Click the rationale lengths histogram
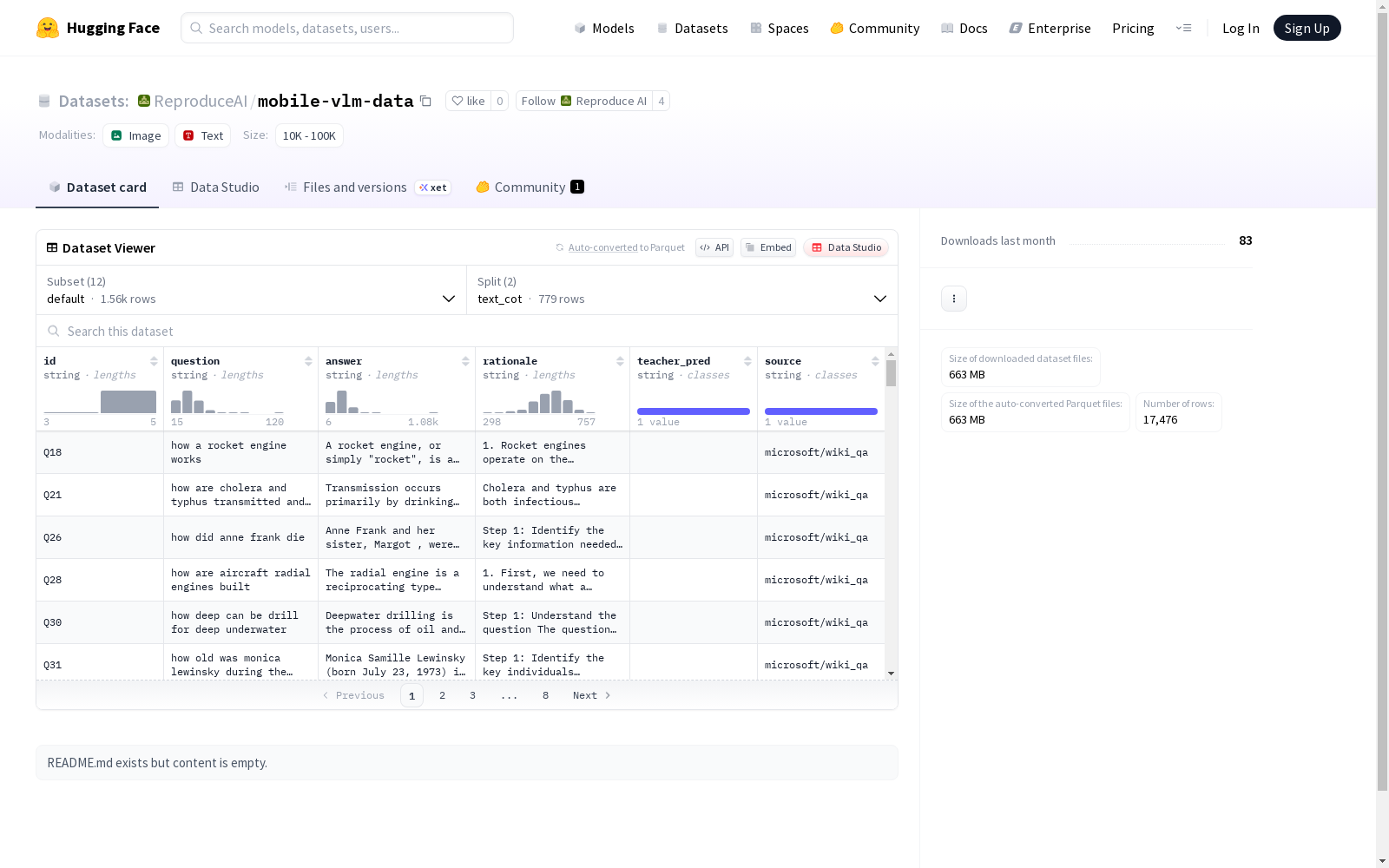This screenshot has width=1389, height=868. pos(539,402)
